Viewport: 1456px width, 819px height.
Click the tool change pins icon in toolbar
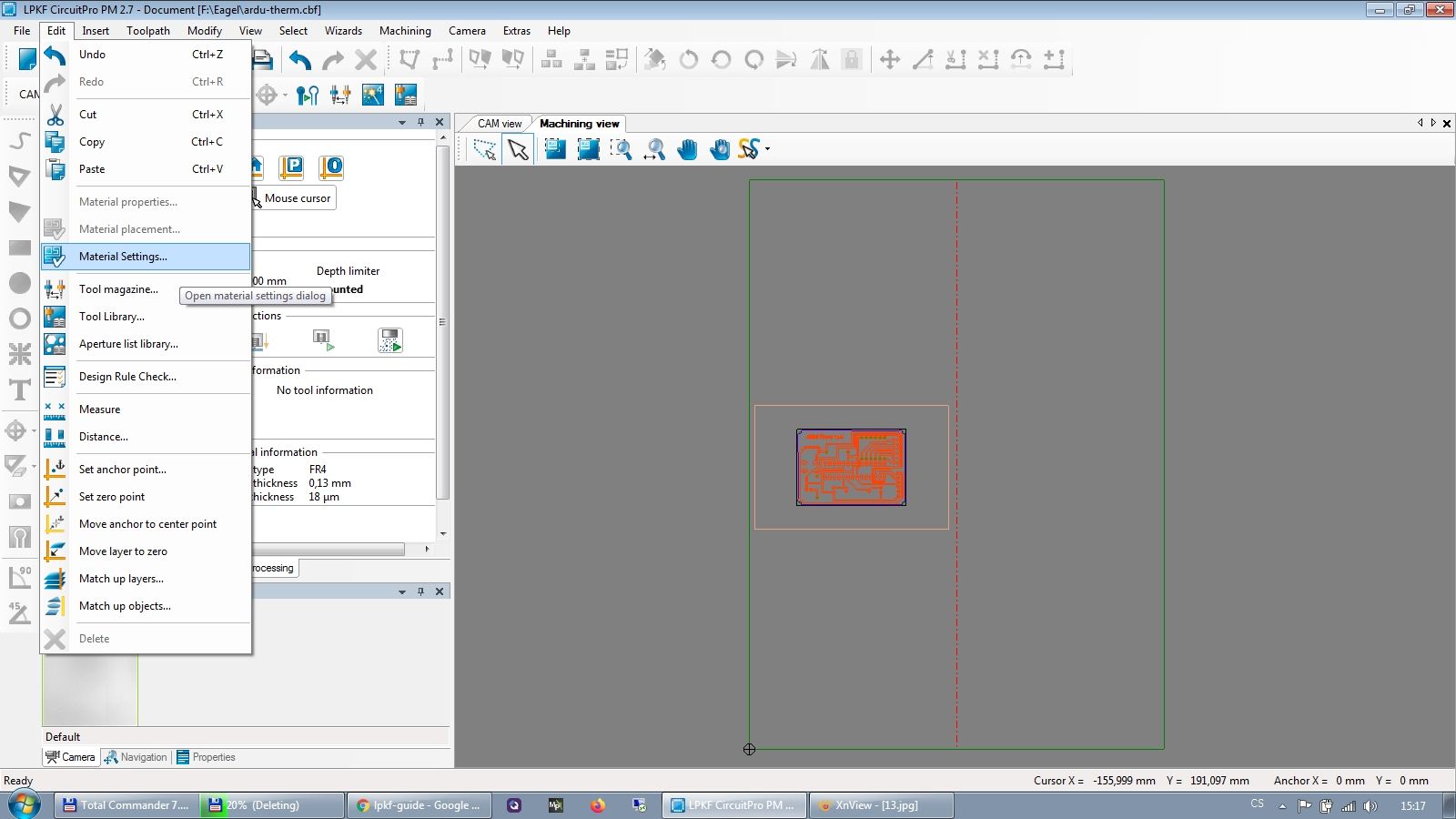pyautogui.click(x=308, y=95)
